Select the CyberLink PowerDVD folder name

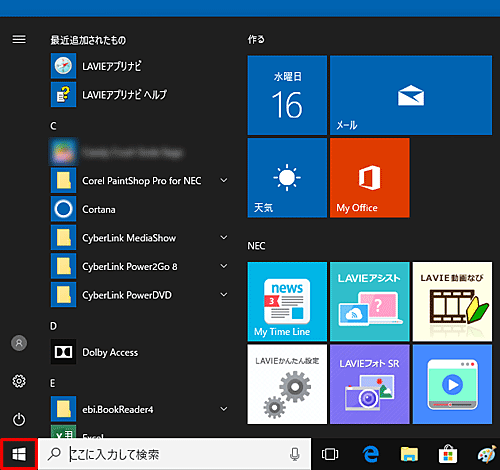click(x=127, y=295)
